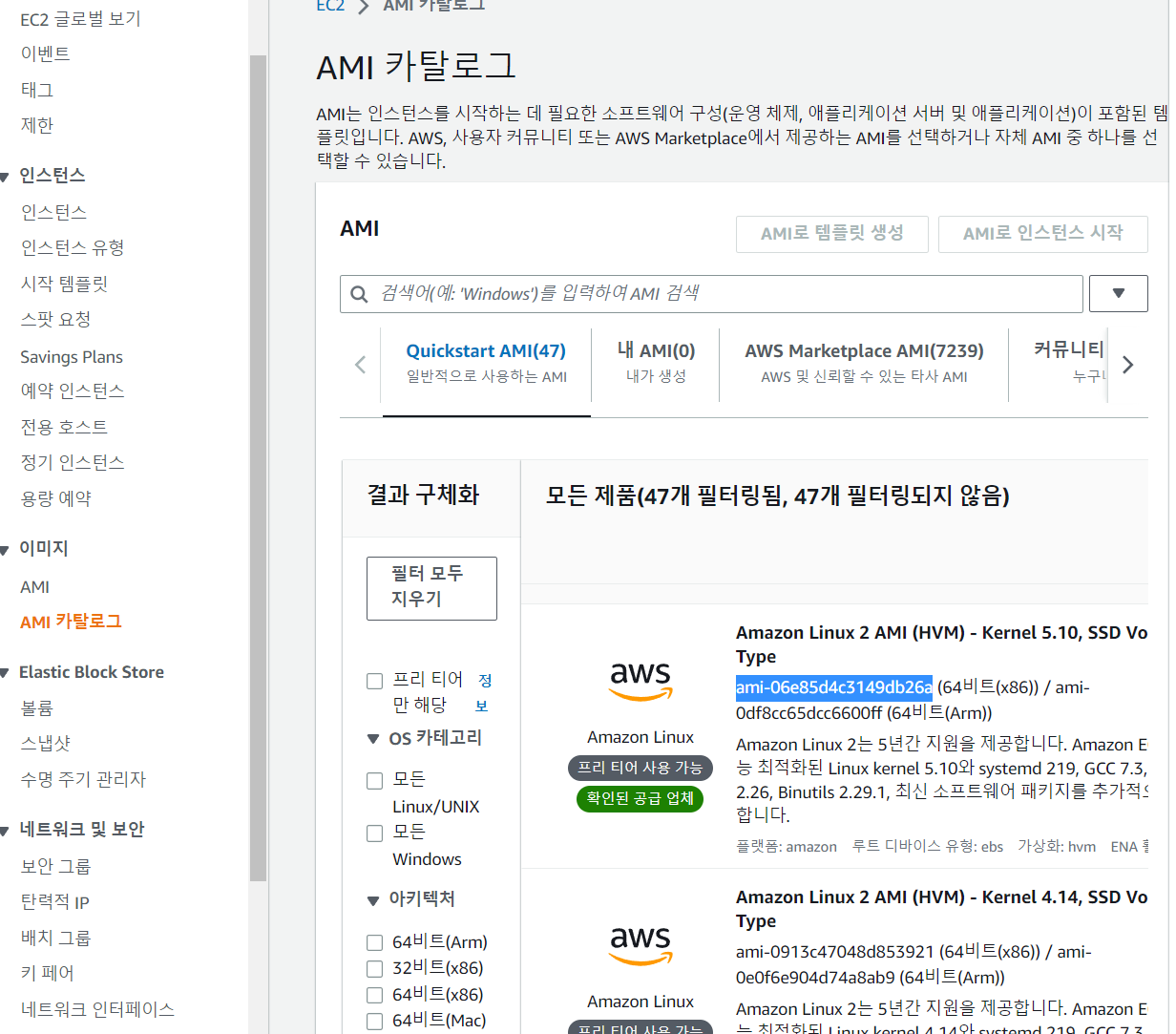Collapse the 인스턴스 sidebar section
Screen dimensions: 1176x1034
(5, 177)
